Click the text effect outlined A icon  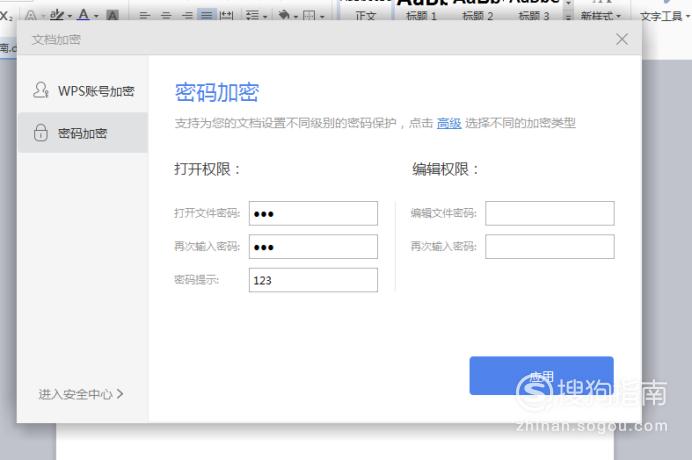30,16
